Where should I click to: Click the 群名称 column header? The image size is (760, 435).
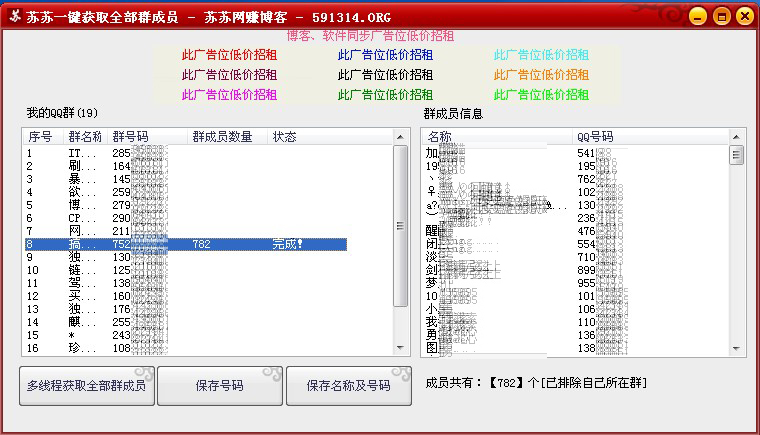84,137
